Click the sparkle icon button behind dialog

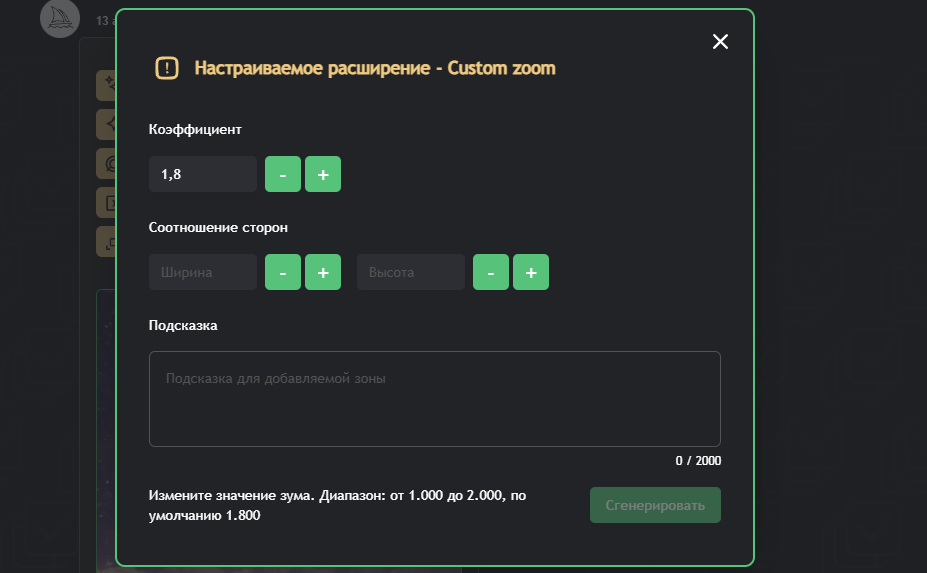click(105, 86)
